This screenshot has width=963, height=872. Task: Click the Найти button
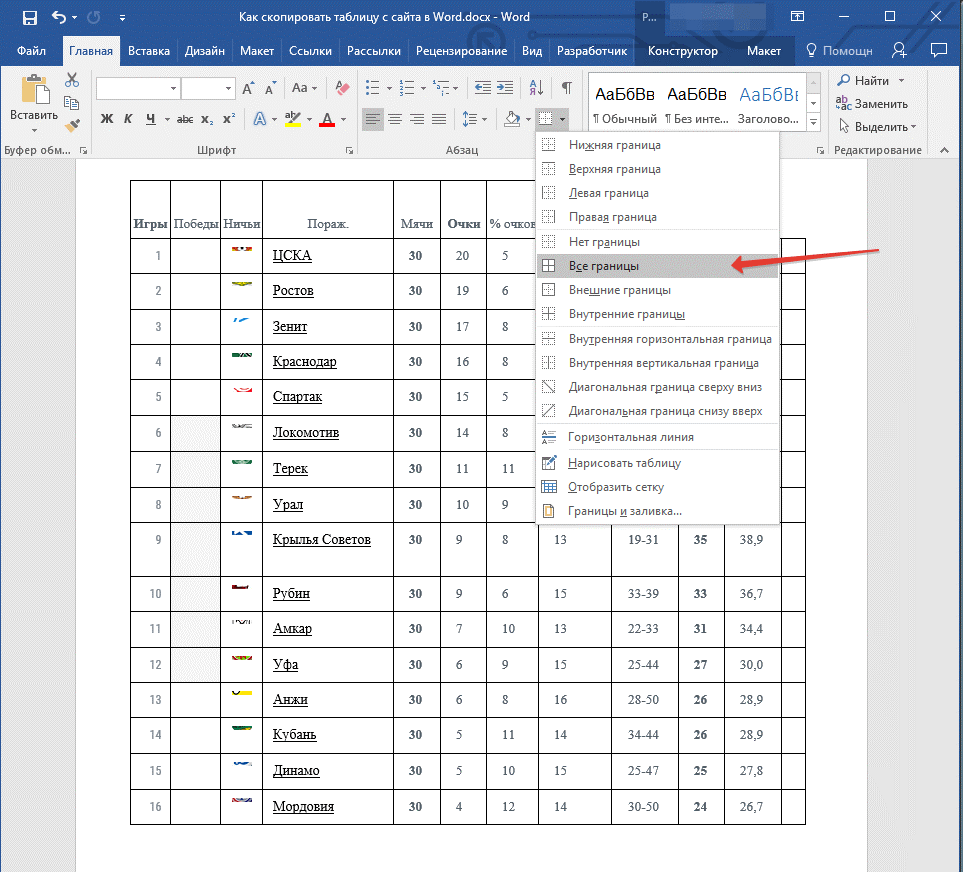point(871,81)
